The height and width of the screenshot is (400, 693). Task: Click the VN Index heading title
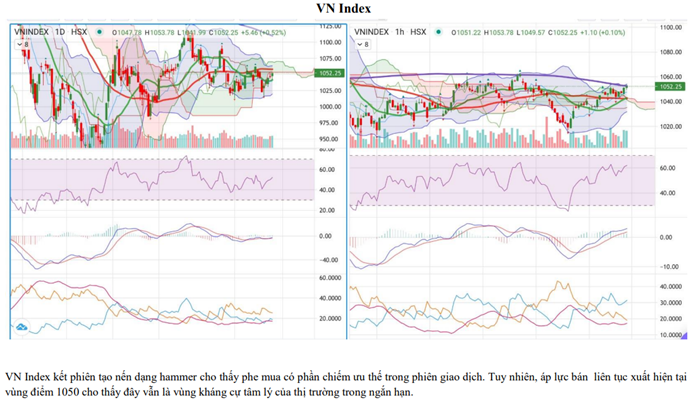[x=346, y=10]
